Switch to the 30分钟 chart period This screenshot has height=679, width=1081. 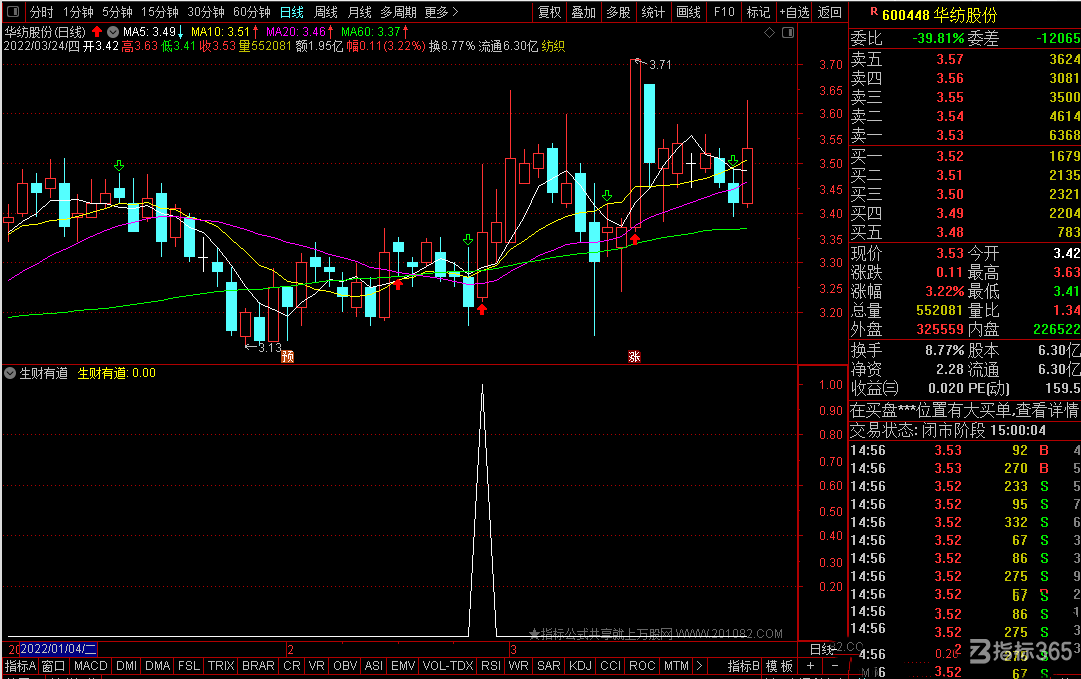(205, 12)
